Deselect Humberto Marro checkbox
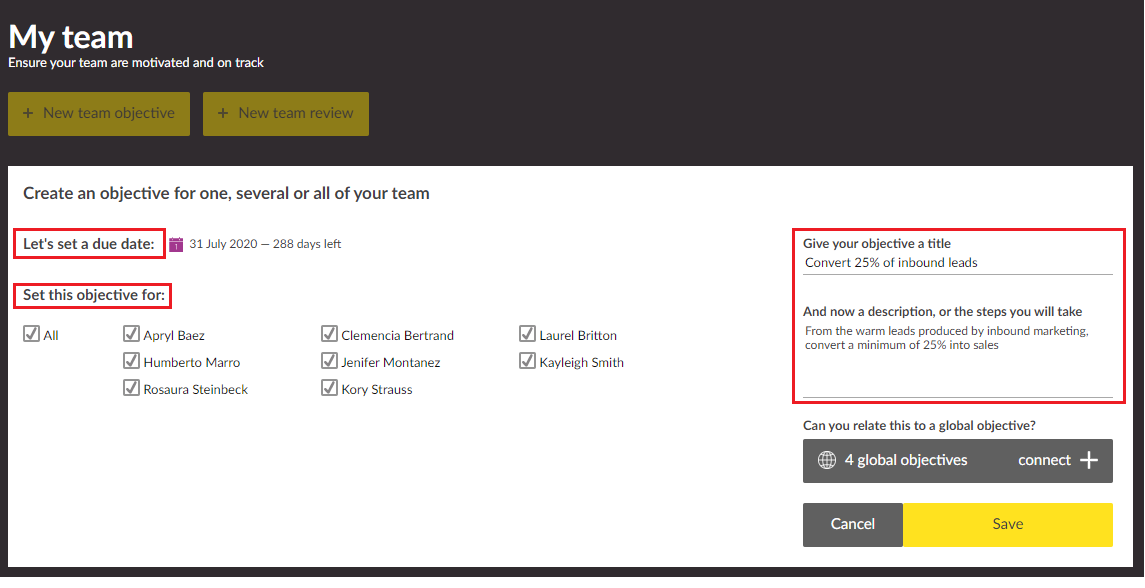This screenshot has width=1145, height=588. pyautogui.click(x=131, y=362)
